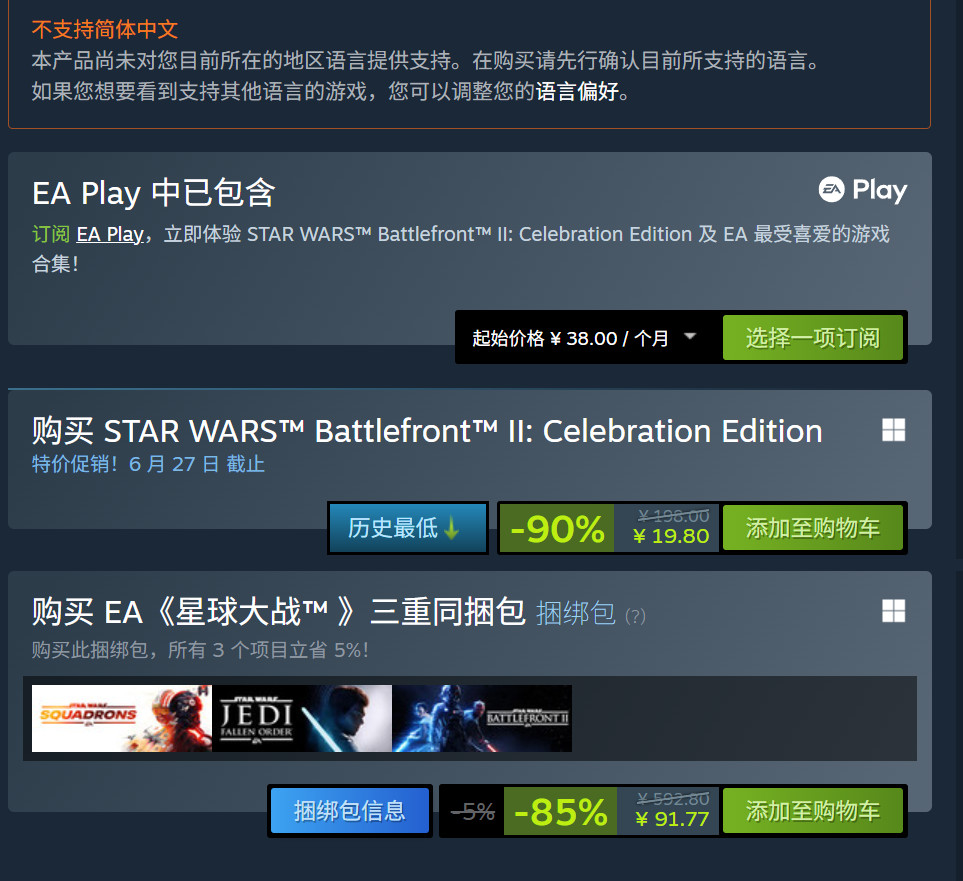
Task: Click the Battlefront II bundle thumbnail
Action: pos(482,718)
